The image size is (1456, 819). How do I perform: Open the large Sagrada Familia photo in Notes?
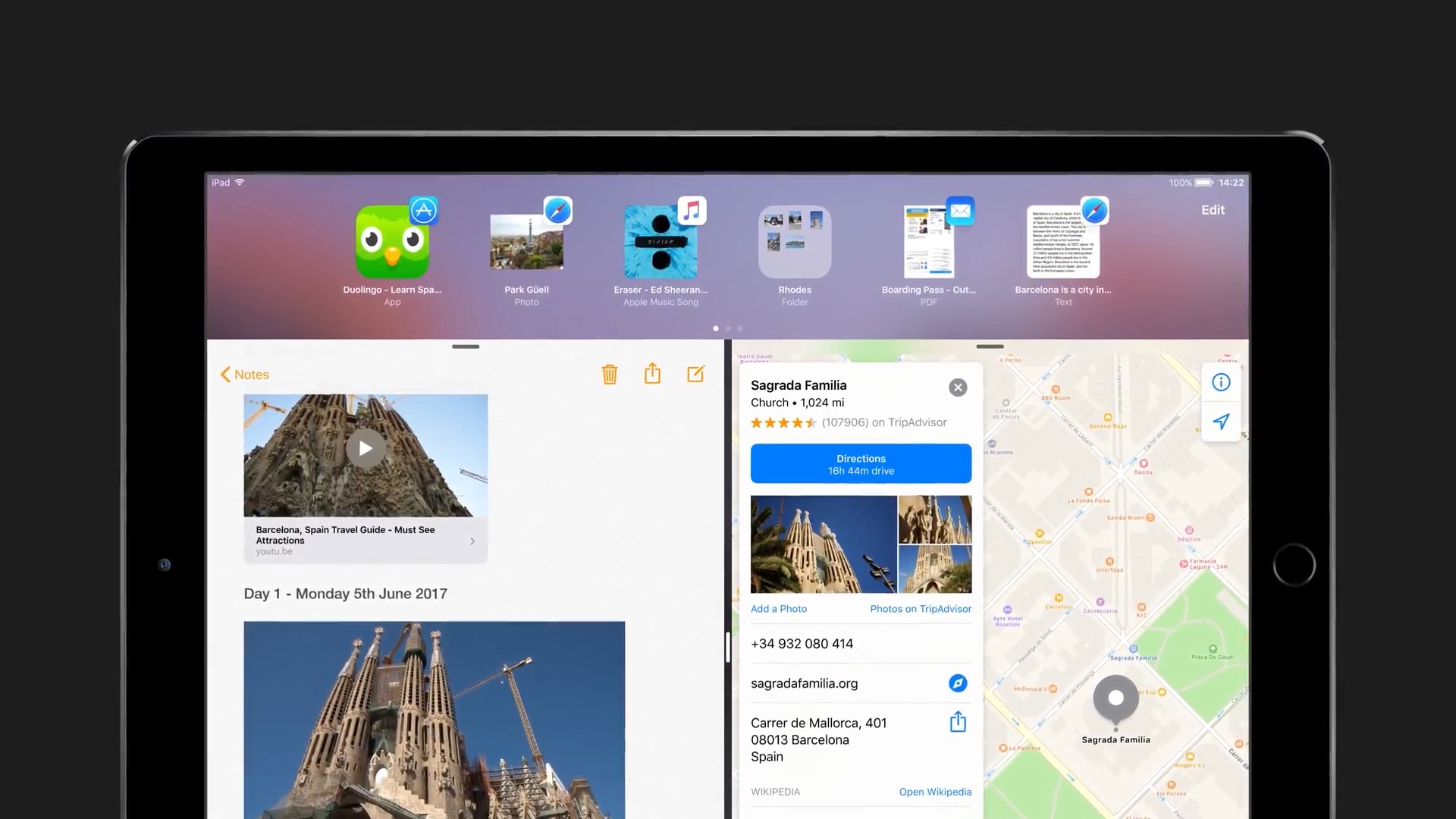[435, 720]
